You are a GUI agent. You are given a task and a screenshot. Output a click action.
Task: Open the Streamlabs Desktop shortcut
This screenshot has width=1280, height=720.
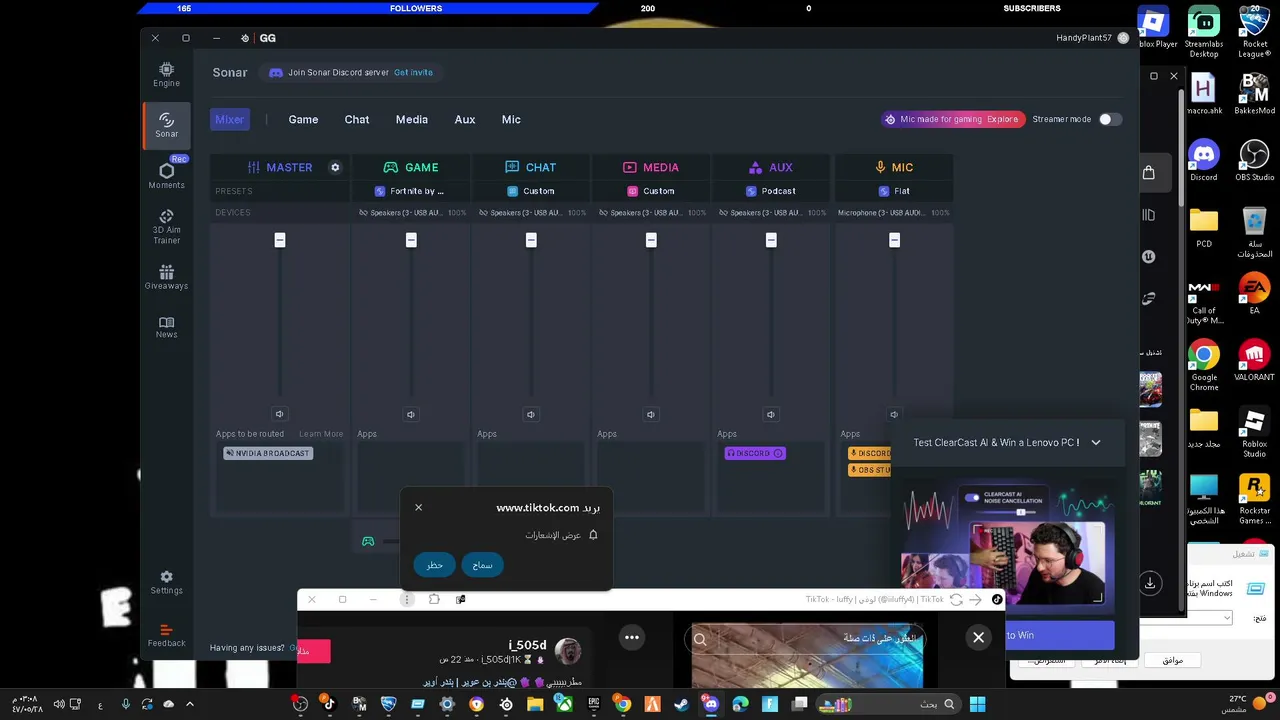tap(1204, 32)
